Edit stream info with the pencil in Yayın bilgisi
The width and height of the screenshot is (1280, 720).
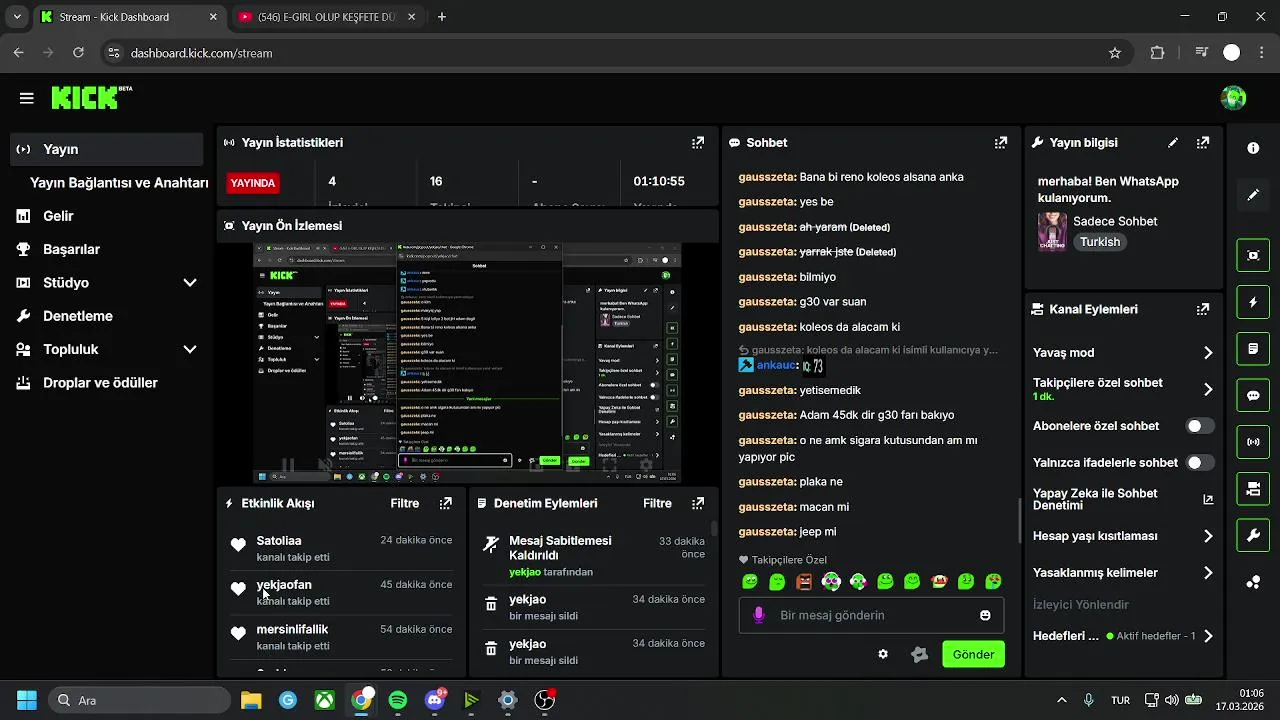pyautogui.click(x=1173, y=143)
